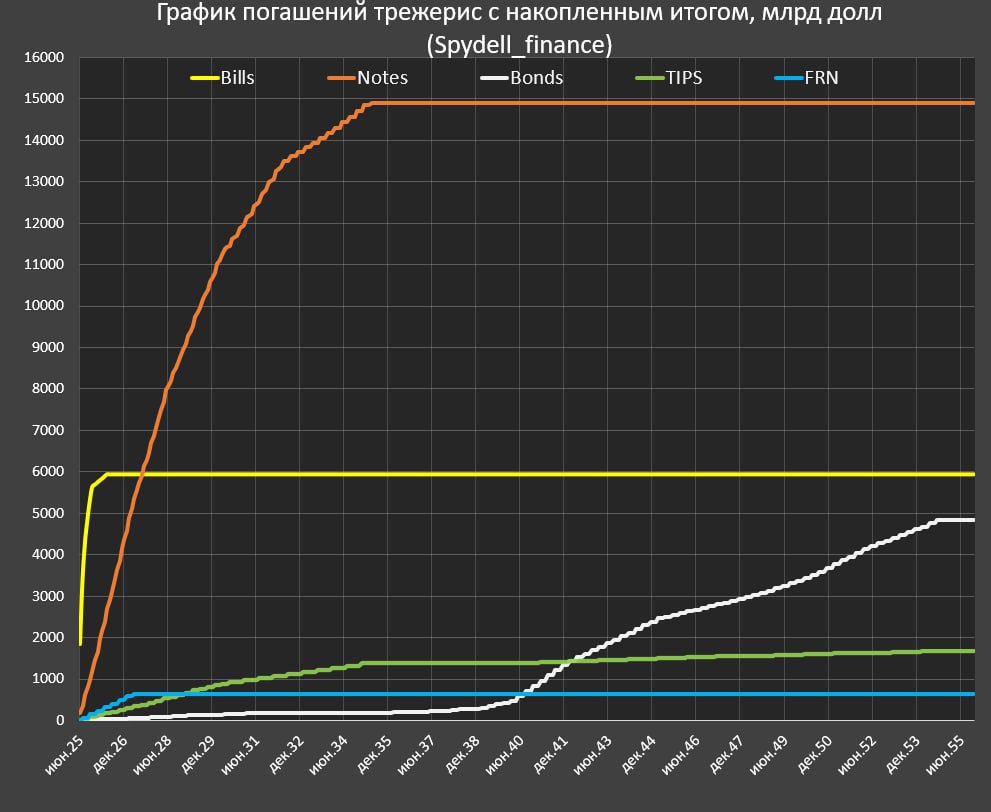The image size is (991, 812).
Task: Click the 6000 y-axis label
Action: (x=48, y=471)
